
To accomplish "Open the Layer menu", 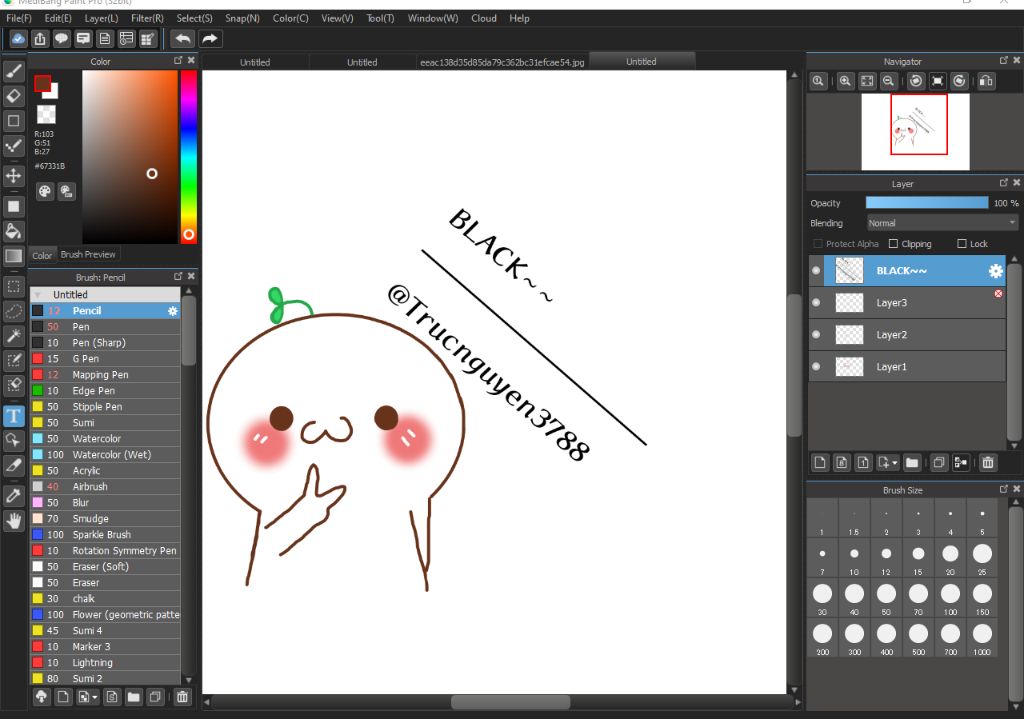I will (x=101, y=18).
